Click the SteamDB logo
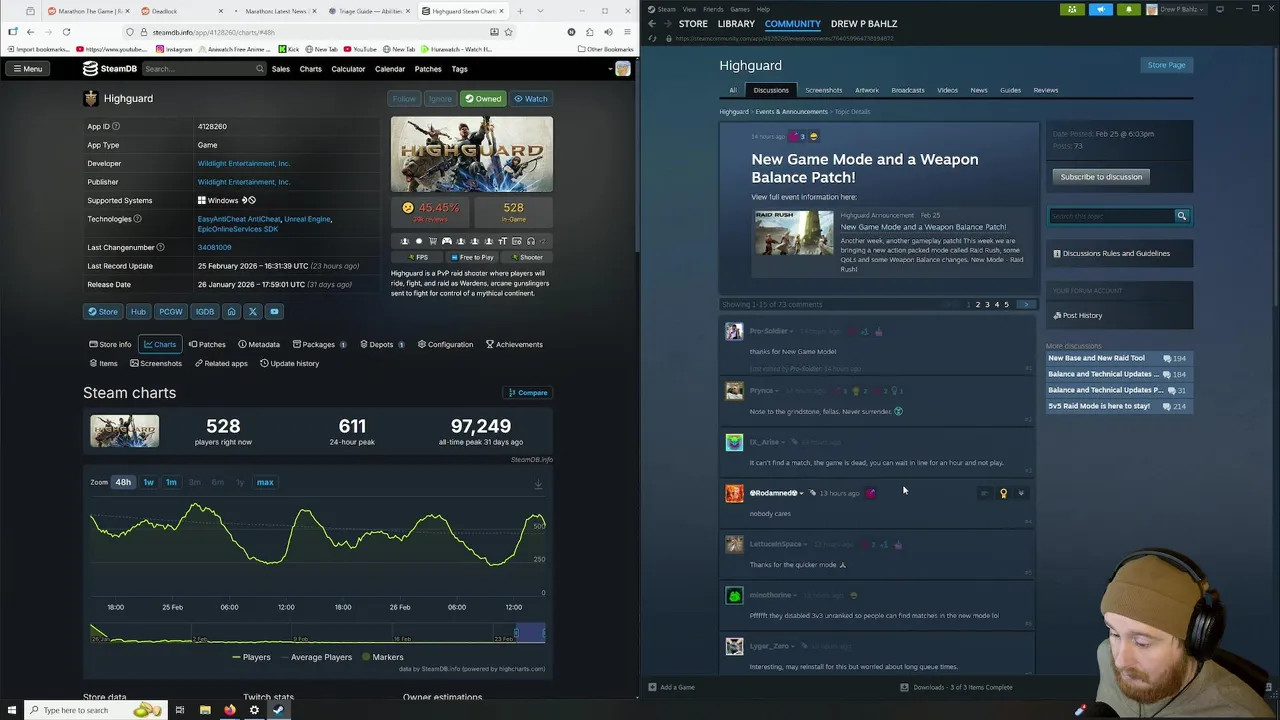The image size is (1280, 720). 110,69
